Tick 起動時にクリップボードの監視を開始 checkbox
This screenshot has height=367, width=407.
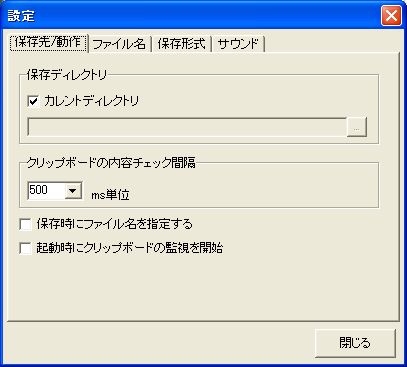point(26,248)
